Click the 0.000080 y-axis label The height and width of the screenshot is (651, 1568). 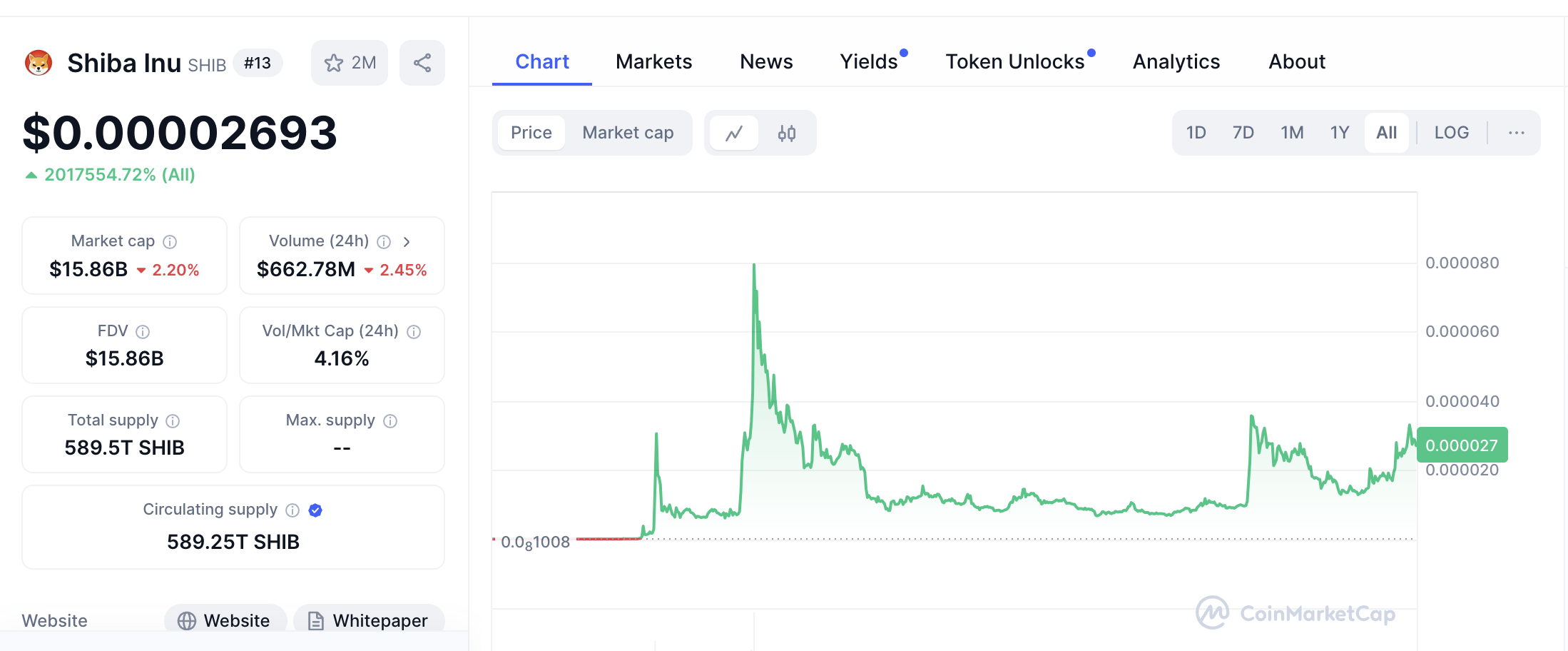click(1462, 263)
